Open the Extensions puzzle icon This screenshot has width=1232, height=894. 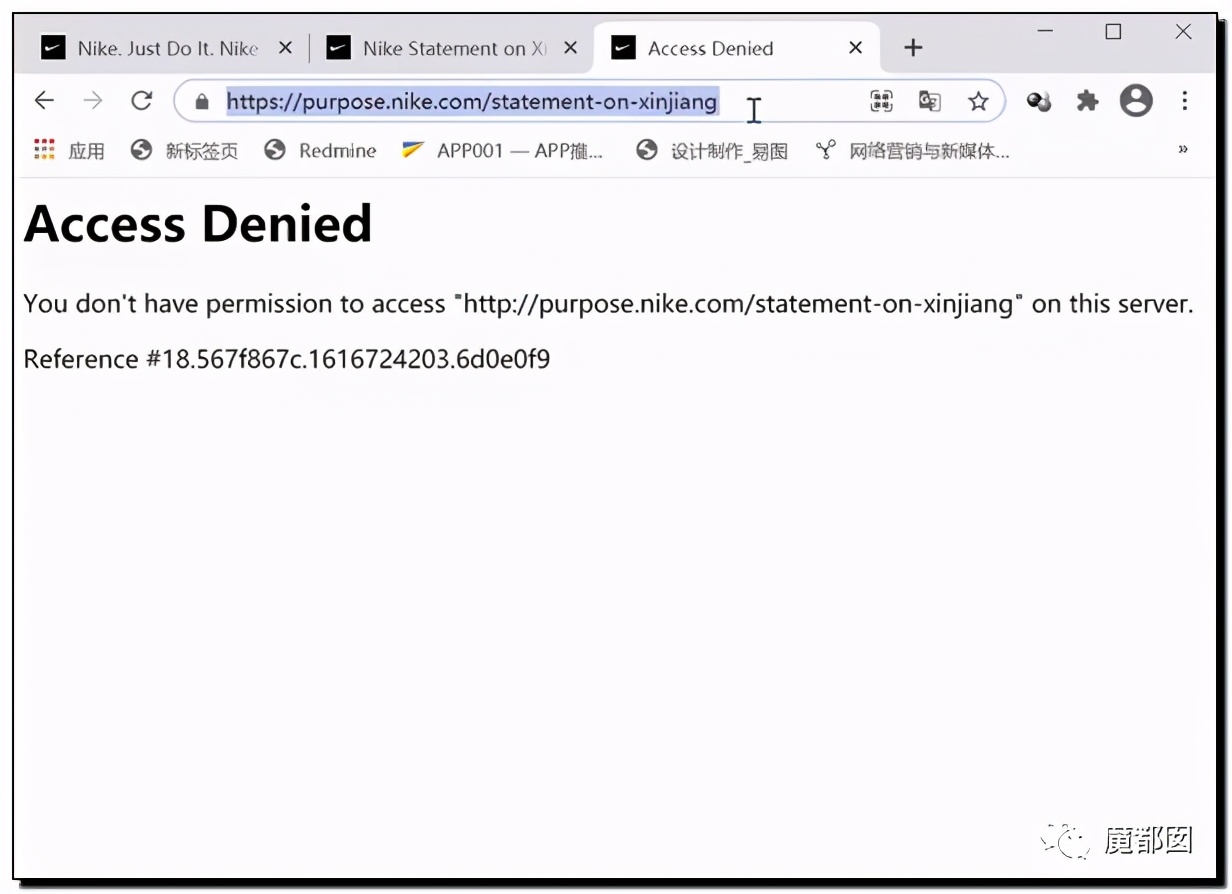click(x=1087, y=101)
